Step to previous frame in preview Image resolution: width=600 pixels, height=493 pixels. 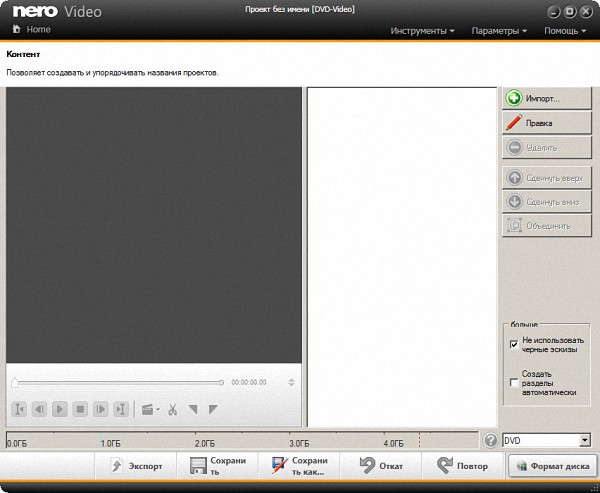click(39, 409)
